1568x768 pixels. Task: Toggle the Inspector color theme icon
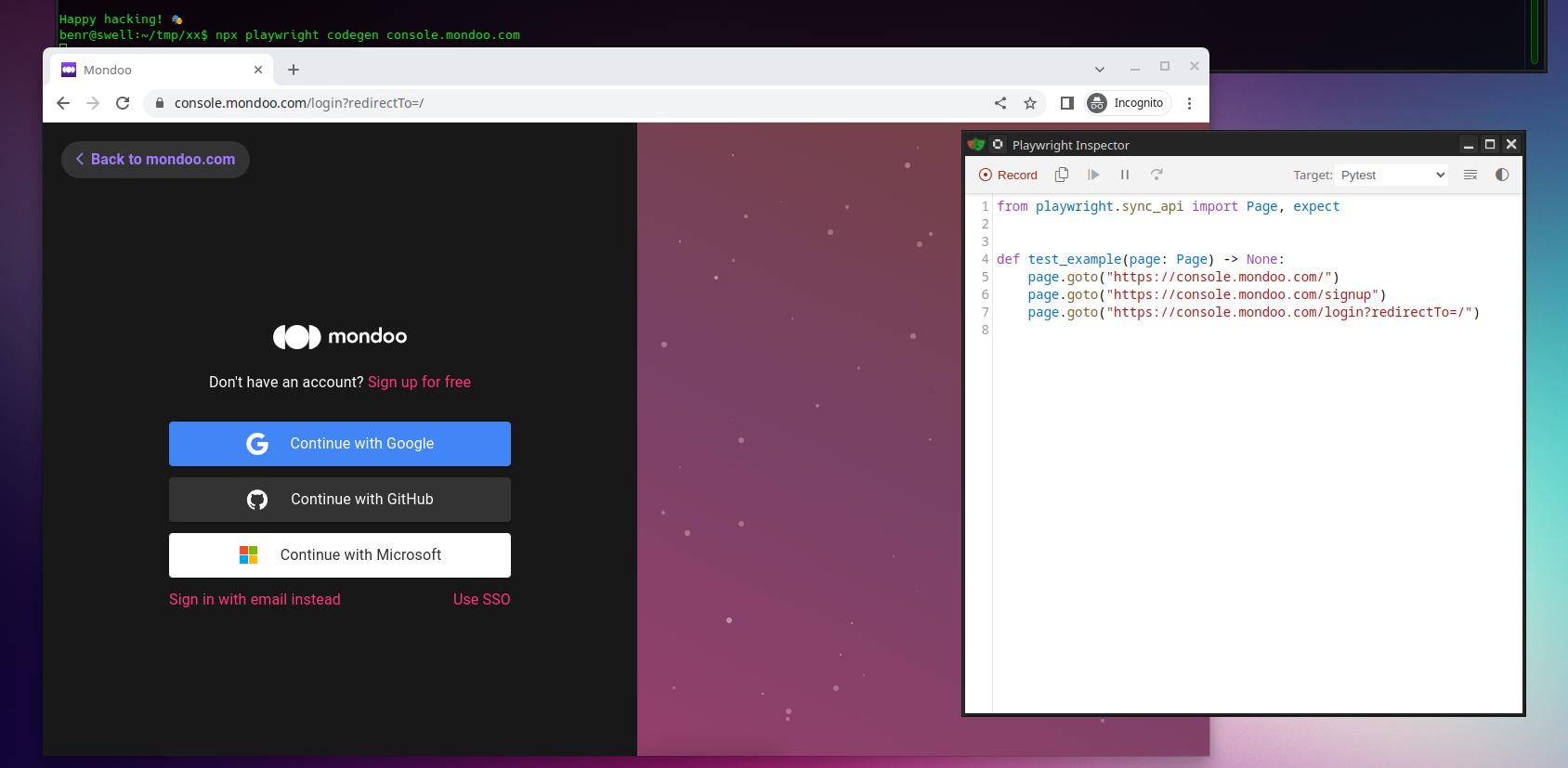pos(1502,175)
